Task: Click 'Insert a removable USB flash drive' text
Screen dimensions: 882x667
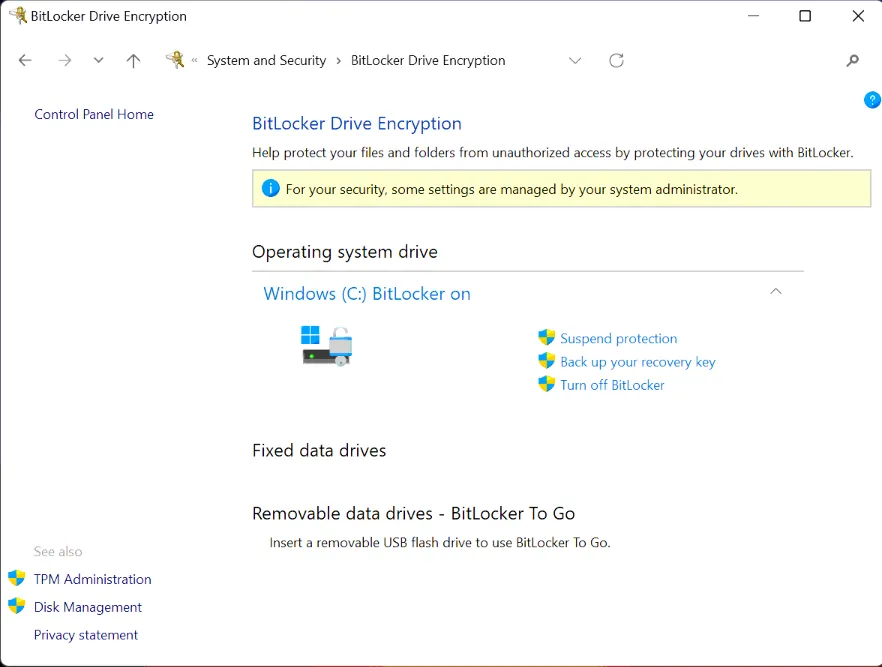Action: [440, 543]
